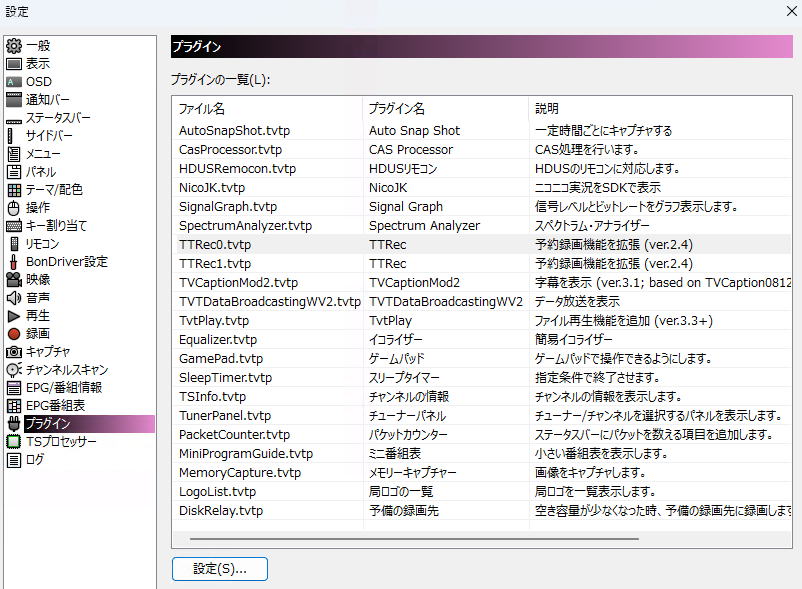Click the green chip icon for TSプロセッサー
The width and height of the screenshot is (802, 589).
(x=14, y=441)
